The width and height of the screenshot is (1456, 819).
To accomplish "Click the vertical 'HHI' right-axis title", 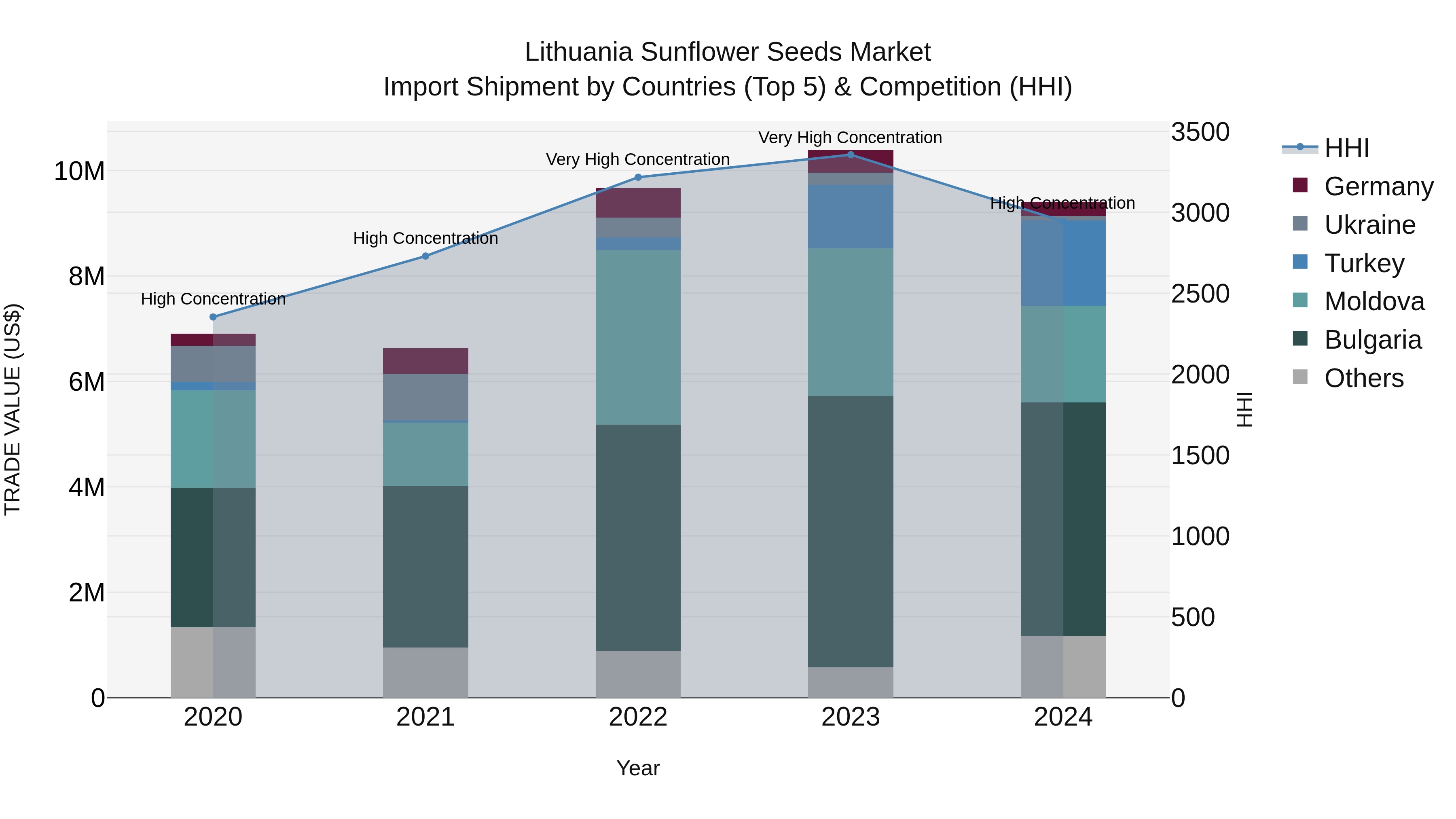I will (x=1245, y=409).
